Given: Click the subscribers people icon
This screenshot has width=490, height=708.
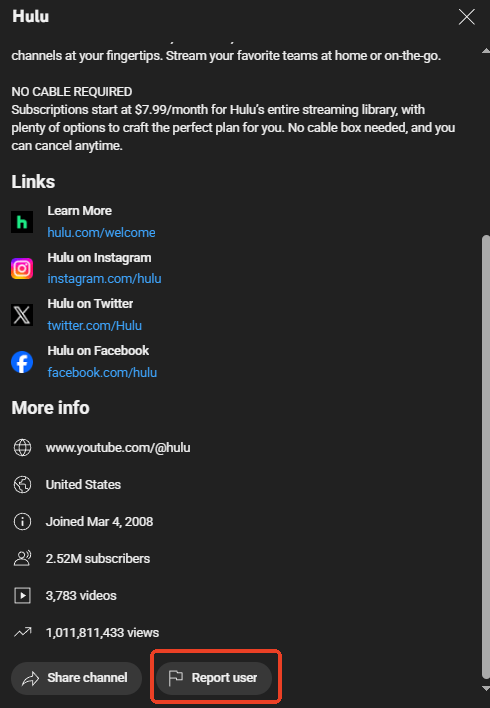Looking at the screenshot, I should click(x=23, y=559).
